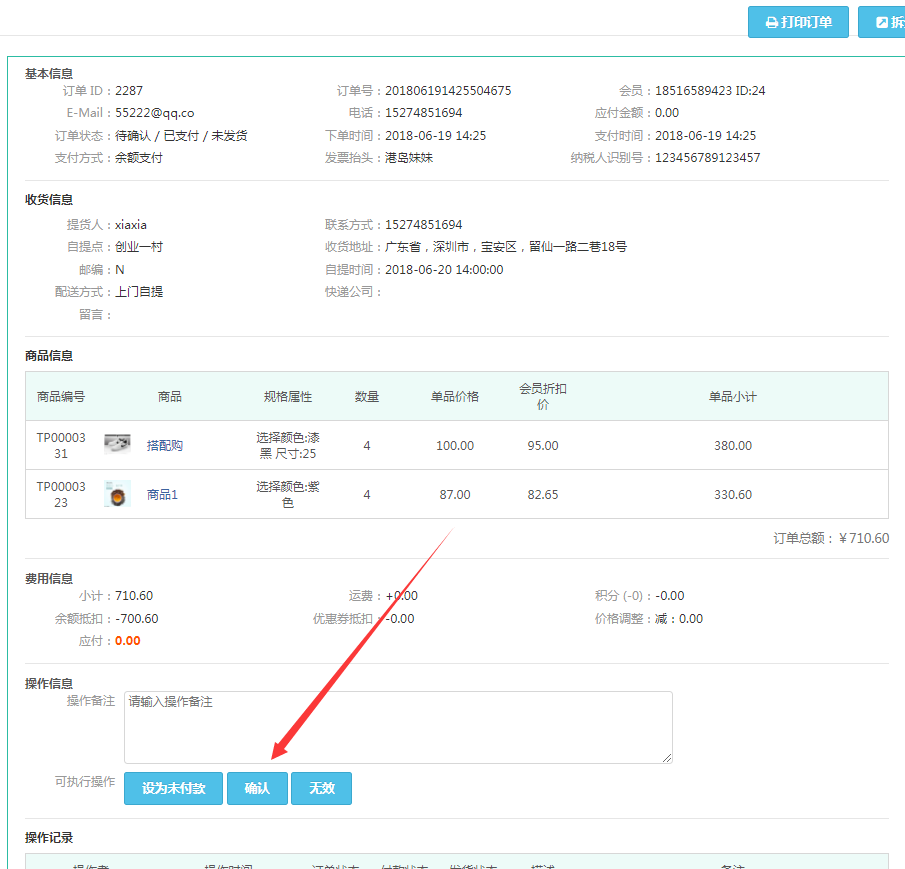The image size is (905, 869).
Task: Open the 搭配购 product link
Action: pos(165,446)
